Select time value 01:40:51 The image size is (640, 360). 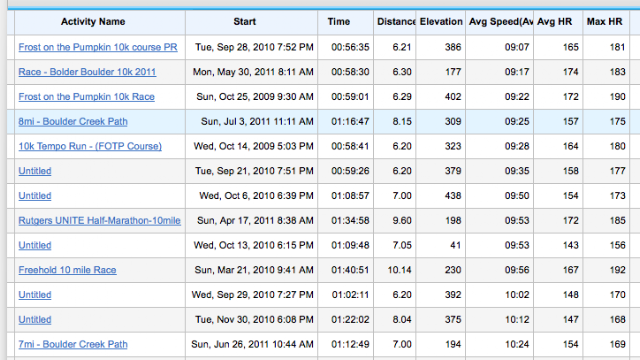coord(350,270)
